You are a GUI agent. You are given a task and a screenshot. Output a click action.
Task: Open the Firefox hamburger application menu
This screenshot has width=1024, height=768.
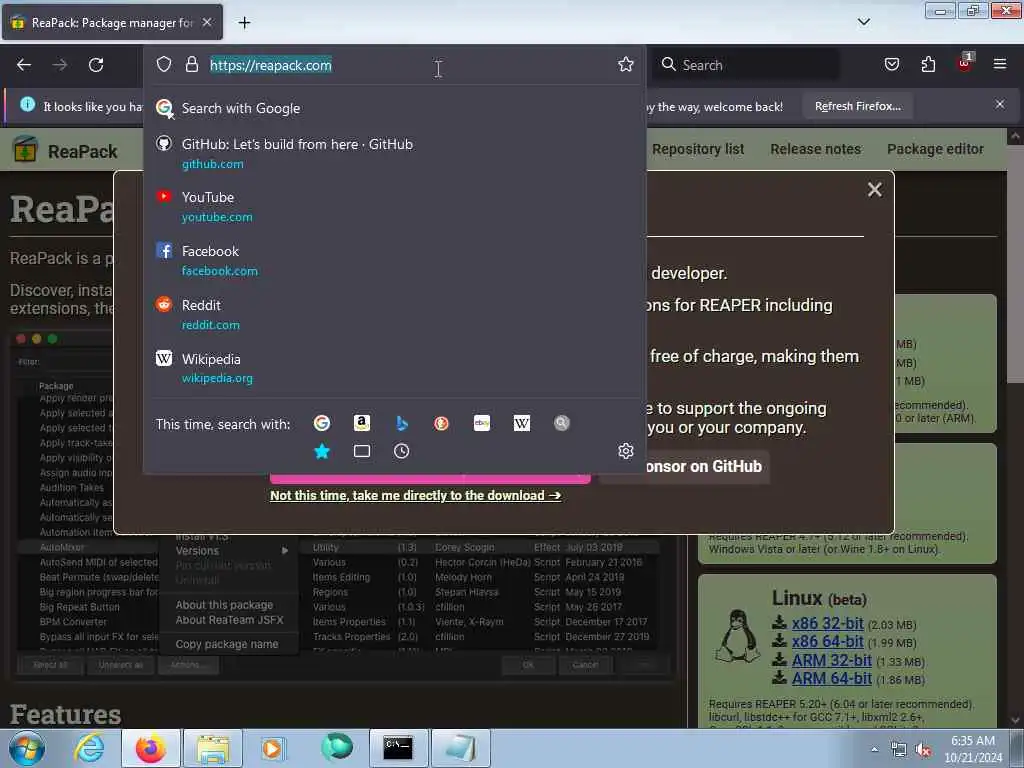[x=999, y=64]
